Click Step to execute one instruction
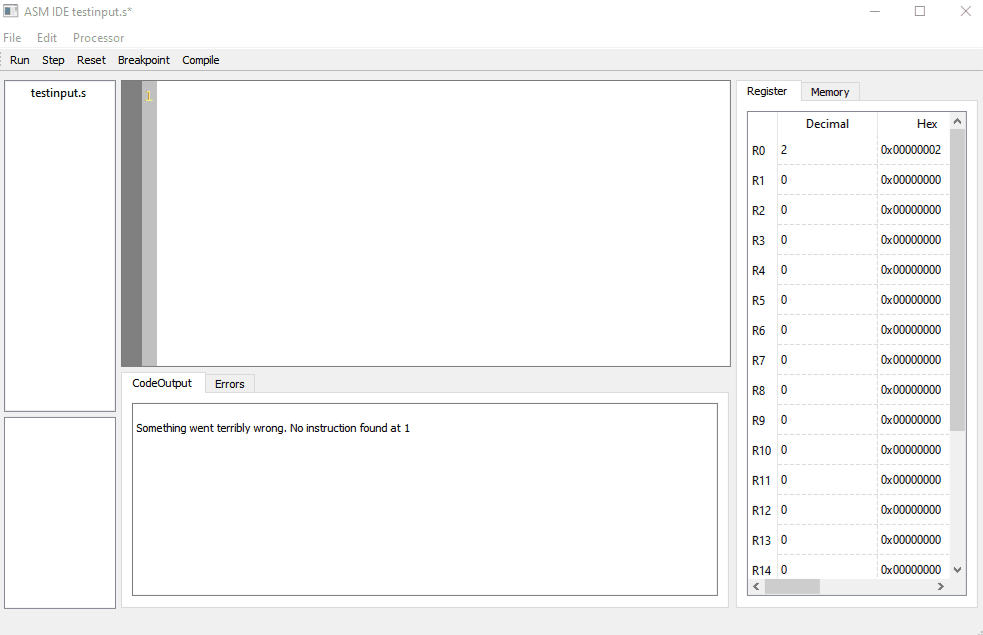983x635 pixels. pyautogui.click(x=53, y=60)
